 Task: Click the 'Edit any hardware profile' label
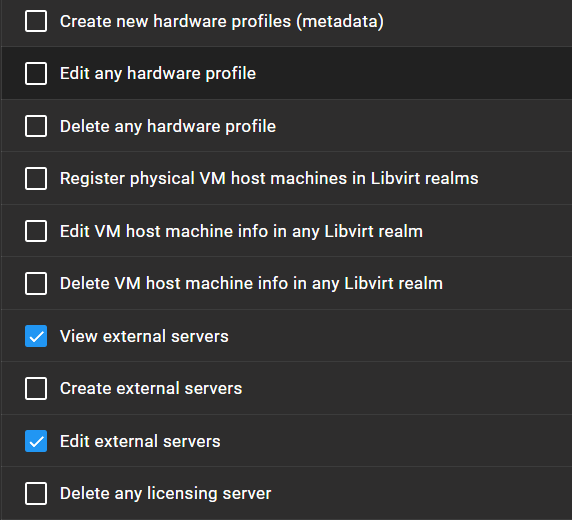(x=158, y=73)
